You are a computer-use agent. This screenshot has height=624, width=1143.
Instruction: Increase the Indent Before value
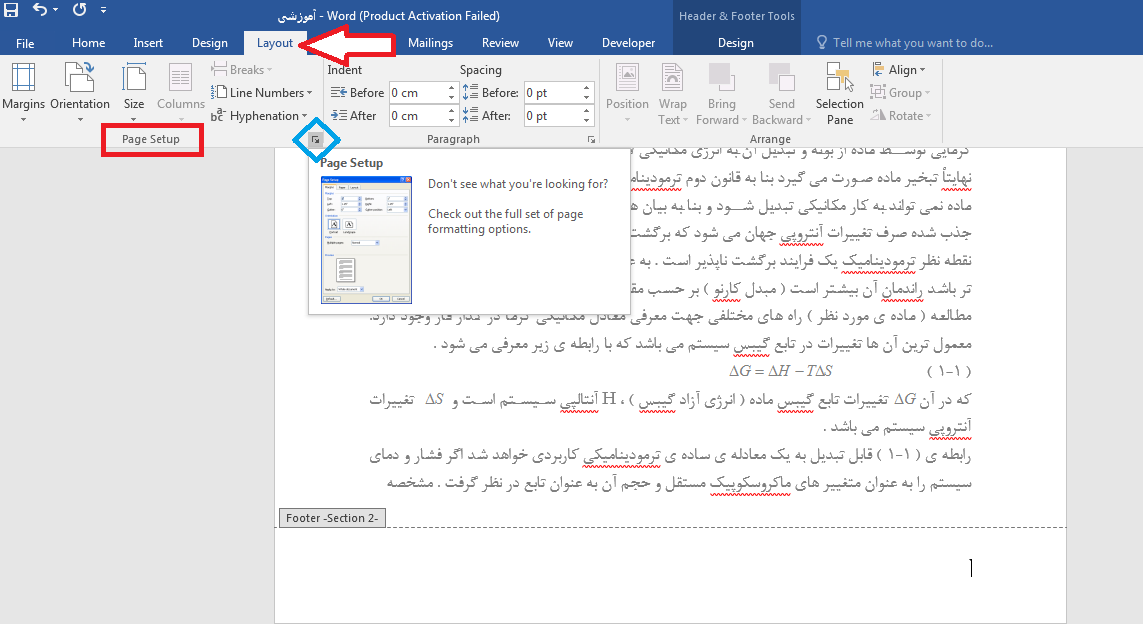pyautogui.click(x=452, y=88)
